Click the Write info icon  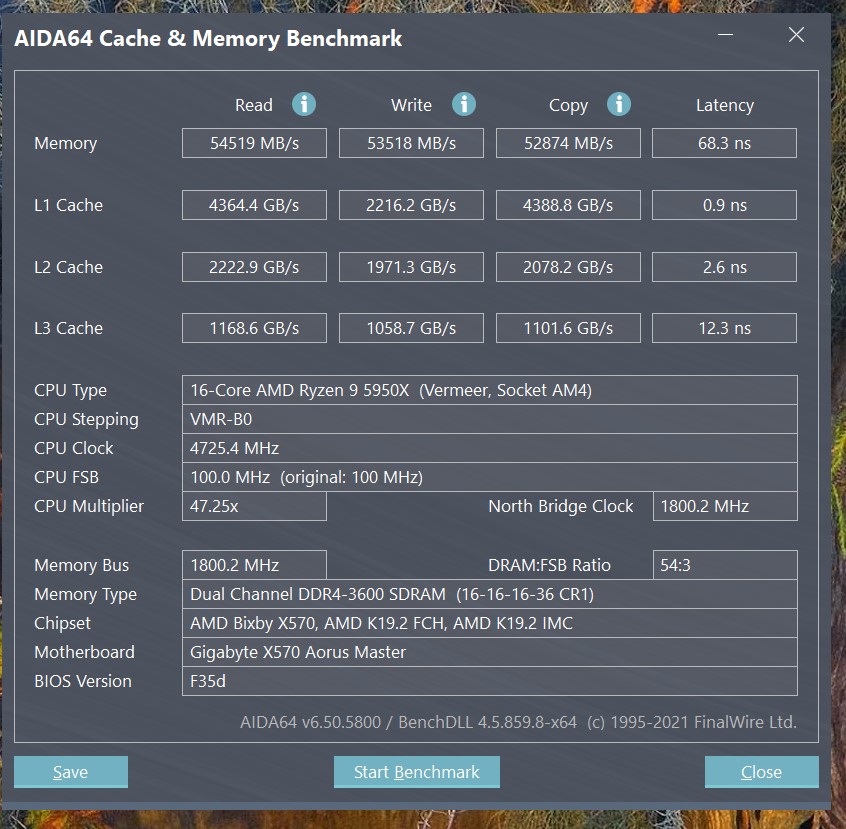tap(463, 104)
